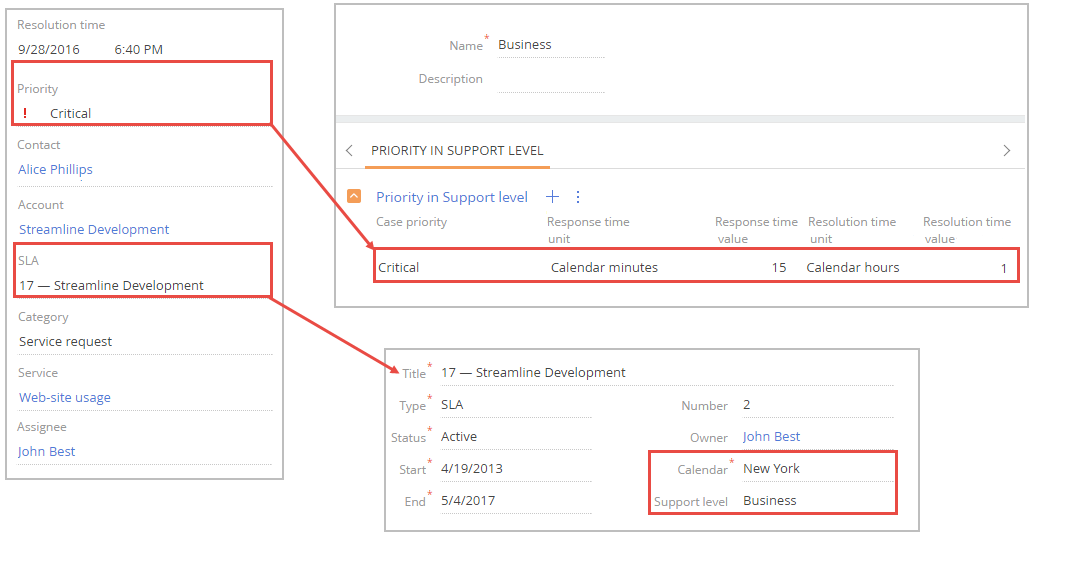
Task: Click the Resolution time date 9/28/2016
Action: point(49,49)
